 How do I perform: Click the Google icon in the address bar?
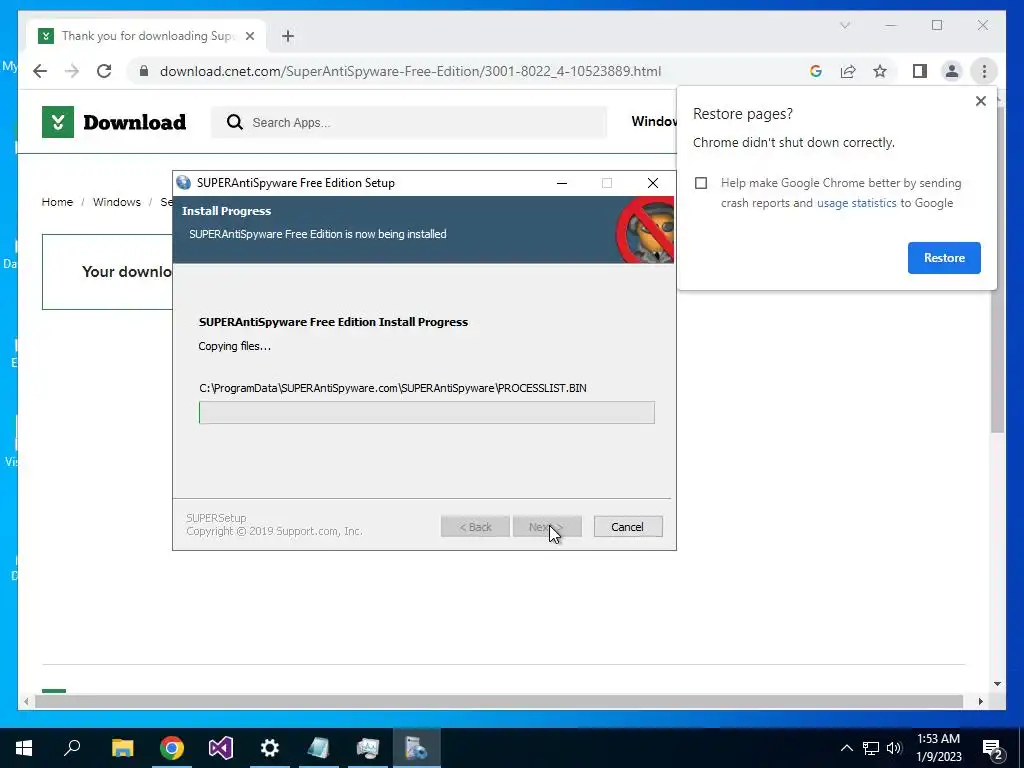[816, 71]
